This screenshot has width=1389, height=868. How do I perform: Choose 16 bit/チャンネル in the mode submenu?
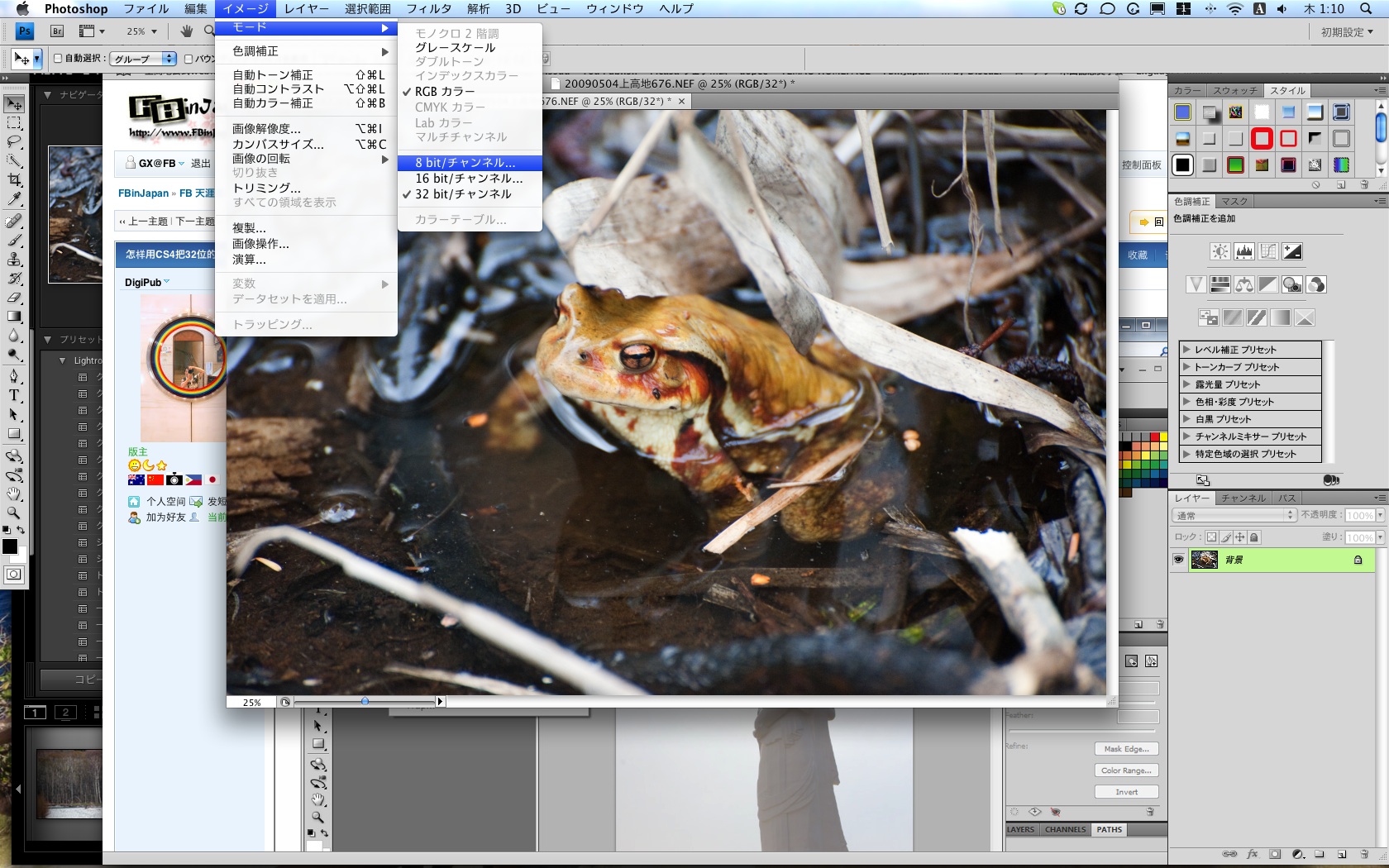pyautogui.click(x=470, y=179)
